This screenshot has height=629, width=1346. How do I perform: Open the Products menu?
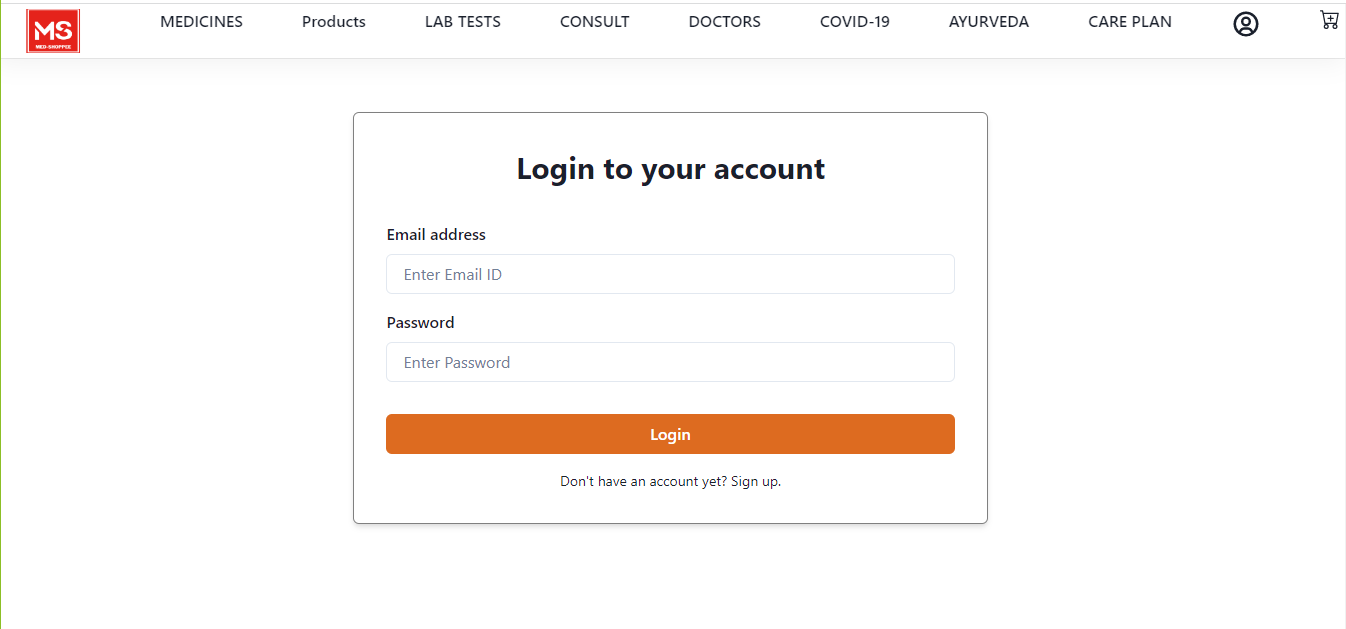point(333,21)
